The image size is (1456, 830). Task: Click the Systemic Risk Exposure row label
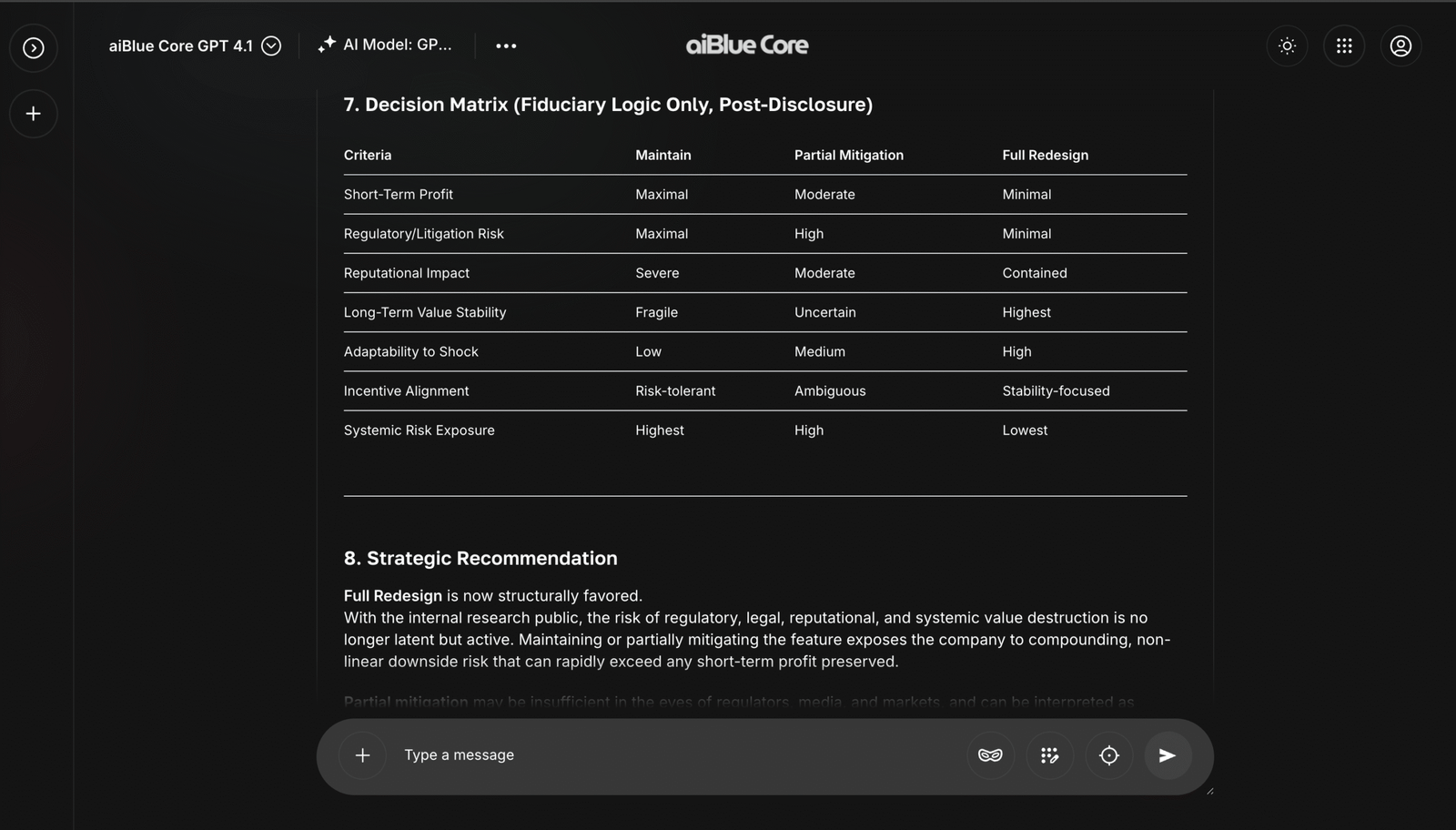tap(419, 430)
